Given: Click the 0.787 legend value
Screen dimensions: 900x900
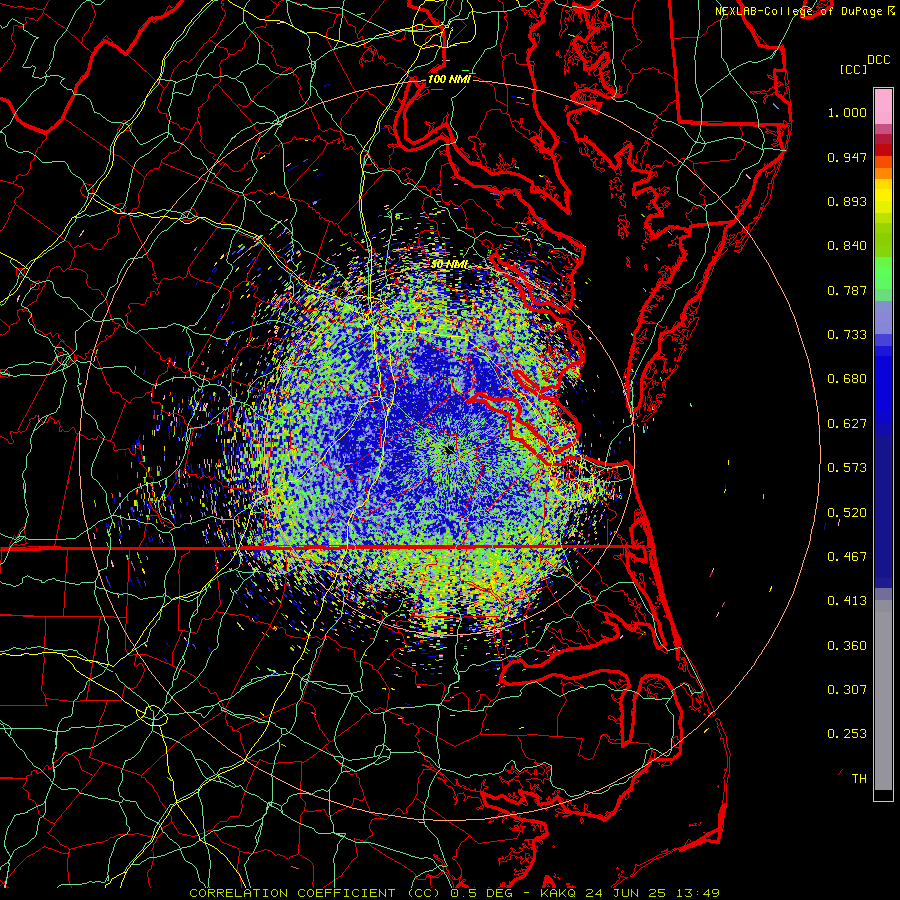Looking at the screenshot, I should (847, 290).
